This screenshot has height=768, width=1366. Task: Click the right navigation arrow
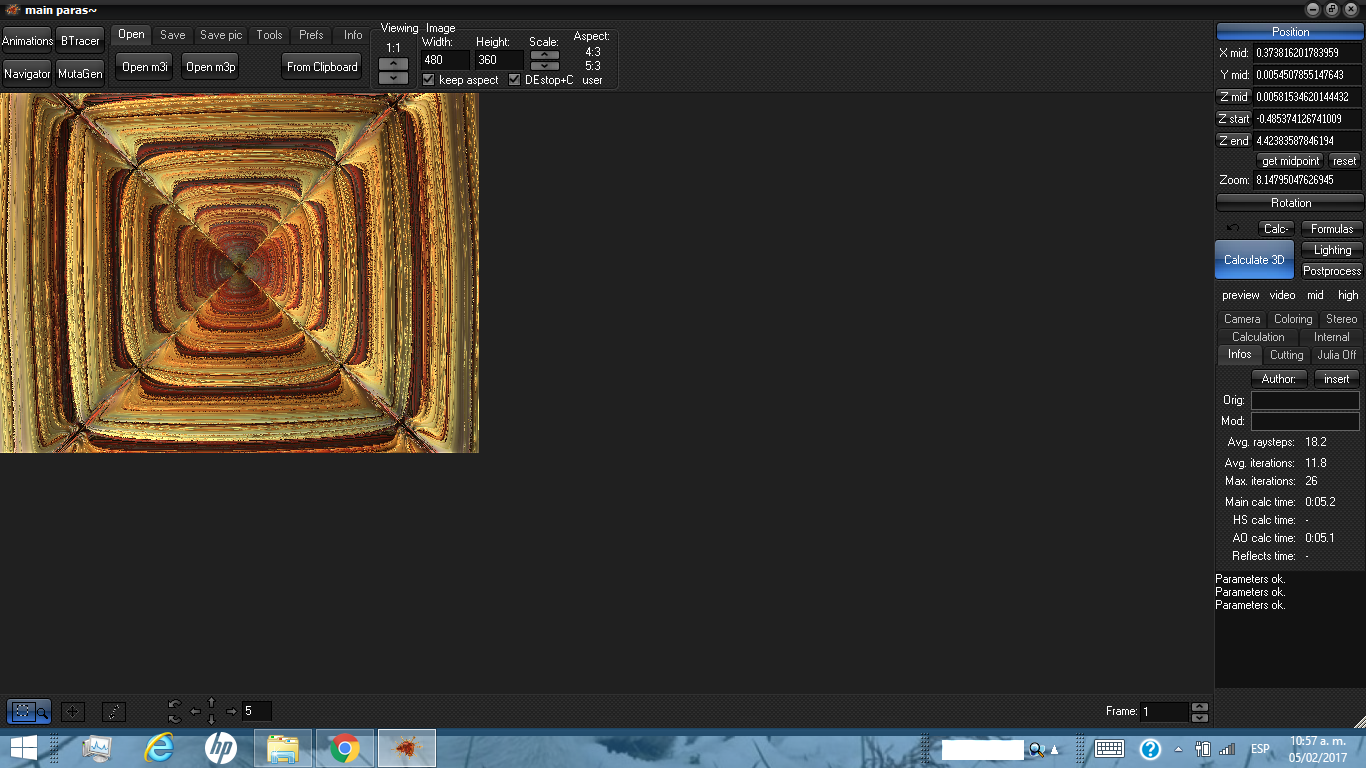pos(231,712)
